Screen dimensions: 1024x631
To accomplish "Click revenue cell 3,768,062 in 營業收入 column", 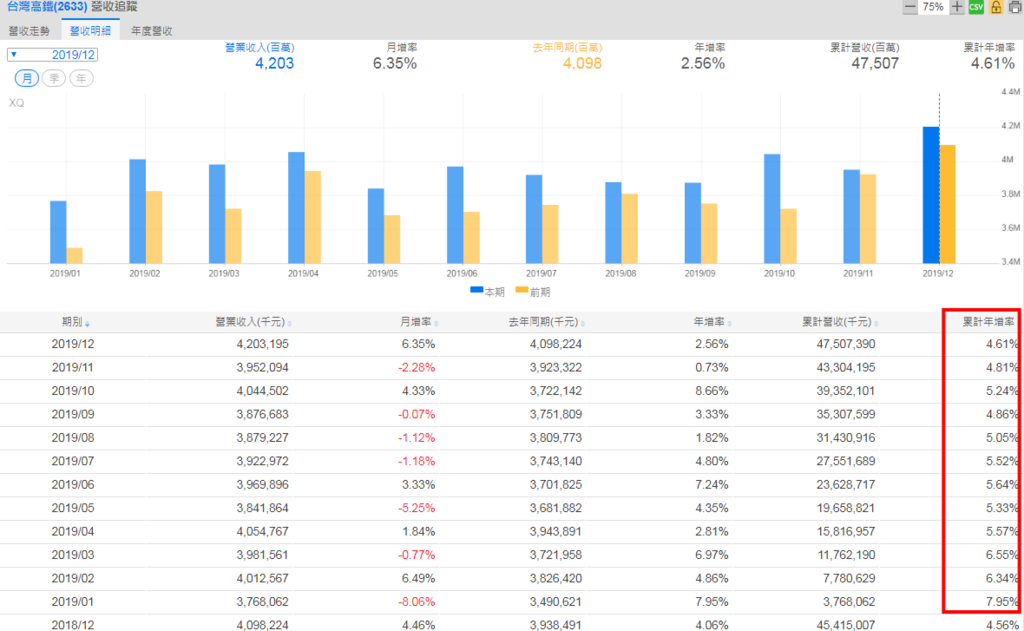I will click(263, 602).
